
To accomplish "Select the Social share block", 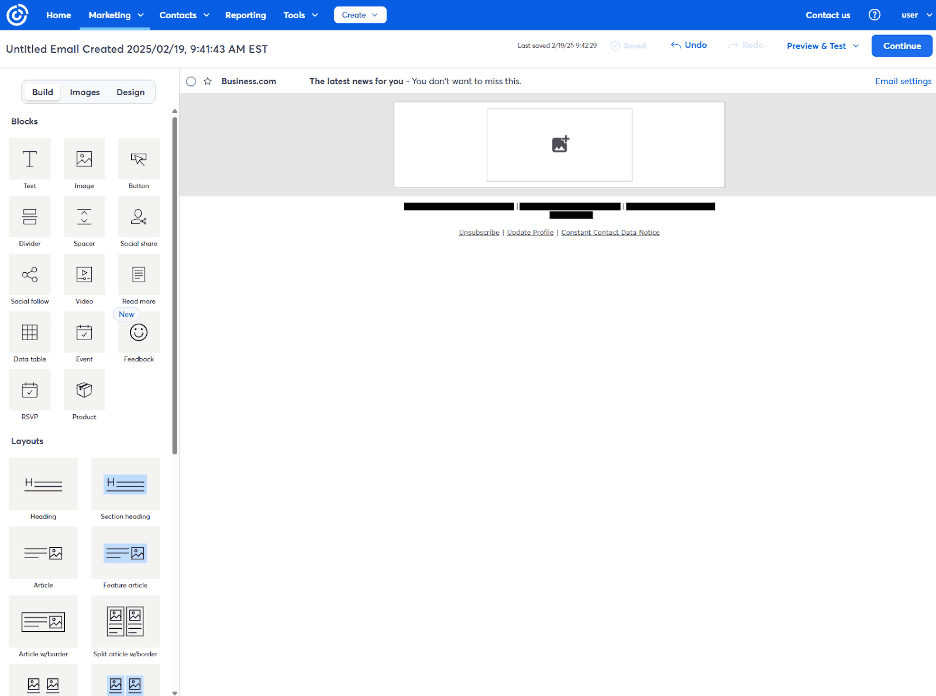I will [139, 217].
